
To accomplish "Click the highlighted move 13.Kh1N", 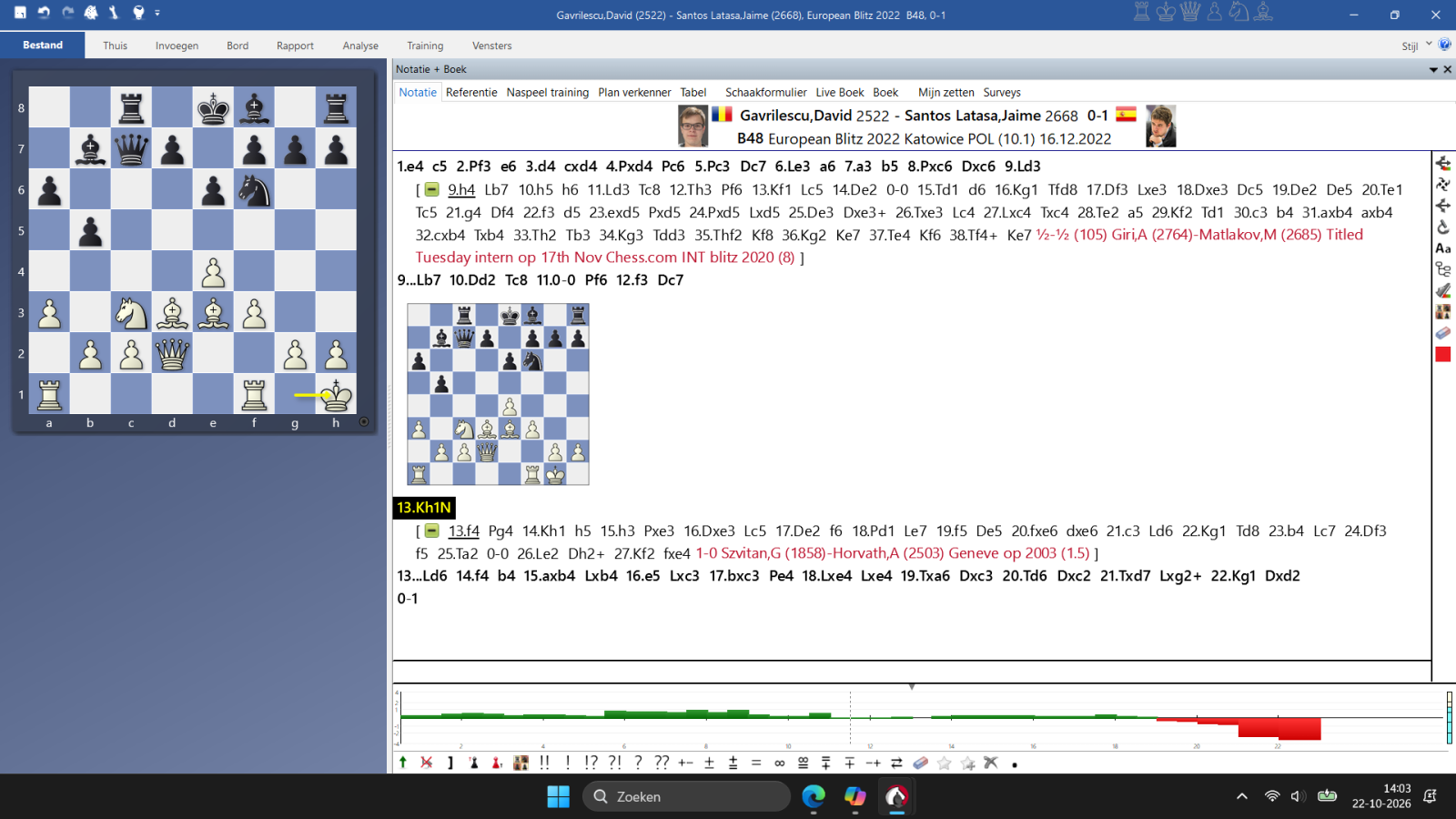I will [x=424, y=508].
